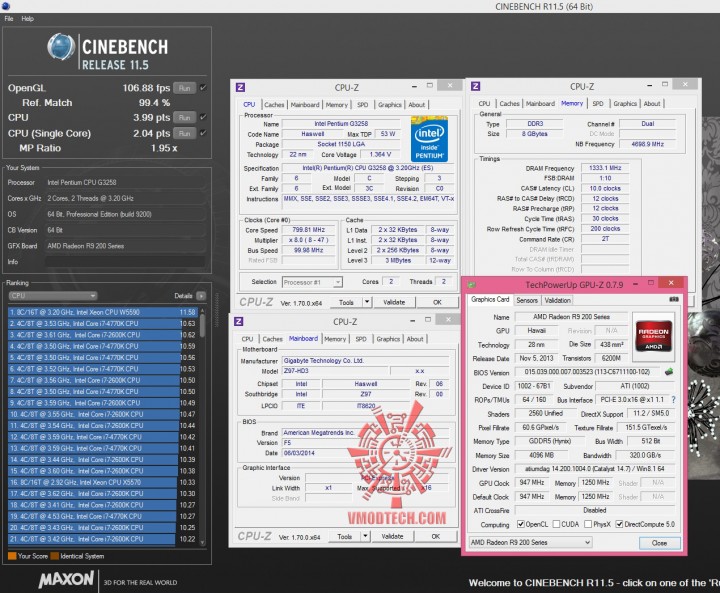The image size is (720, 593).
Task: Open Tools dropdown arrow in CPU tab window
Action: [x=367, y=302]
